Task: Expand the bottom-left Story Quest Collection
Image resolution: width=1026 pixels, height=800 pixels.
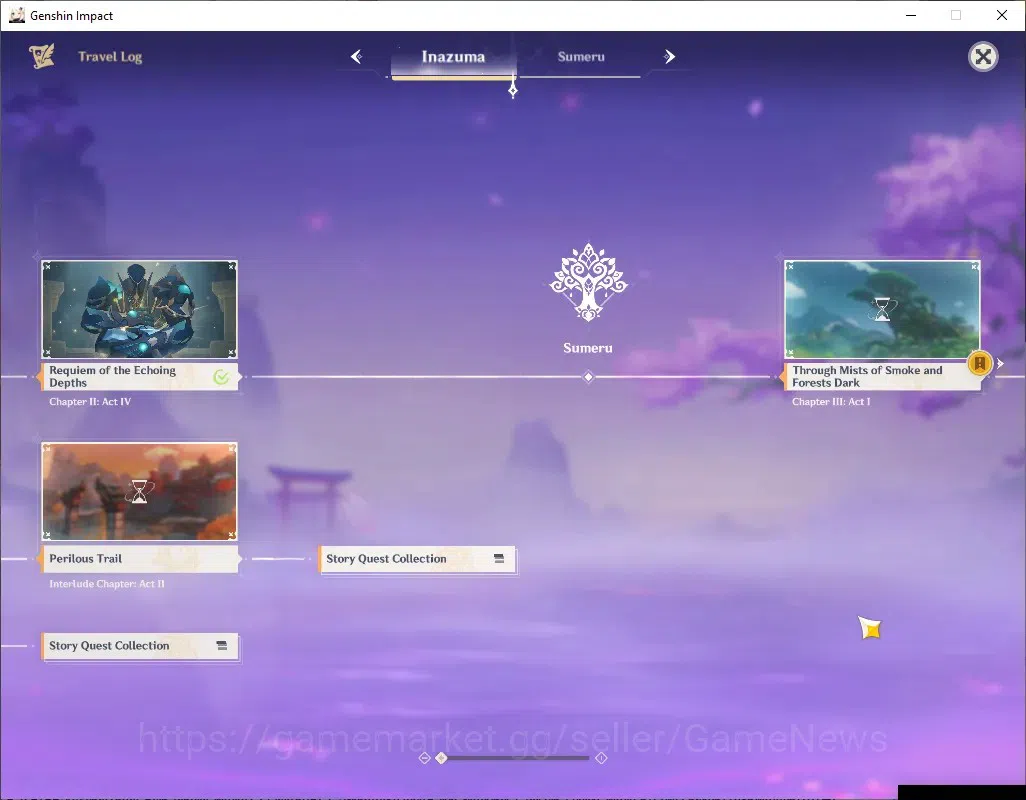Action: click(139, 646)
